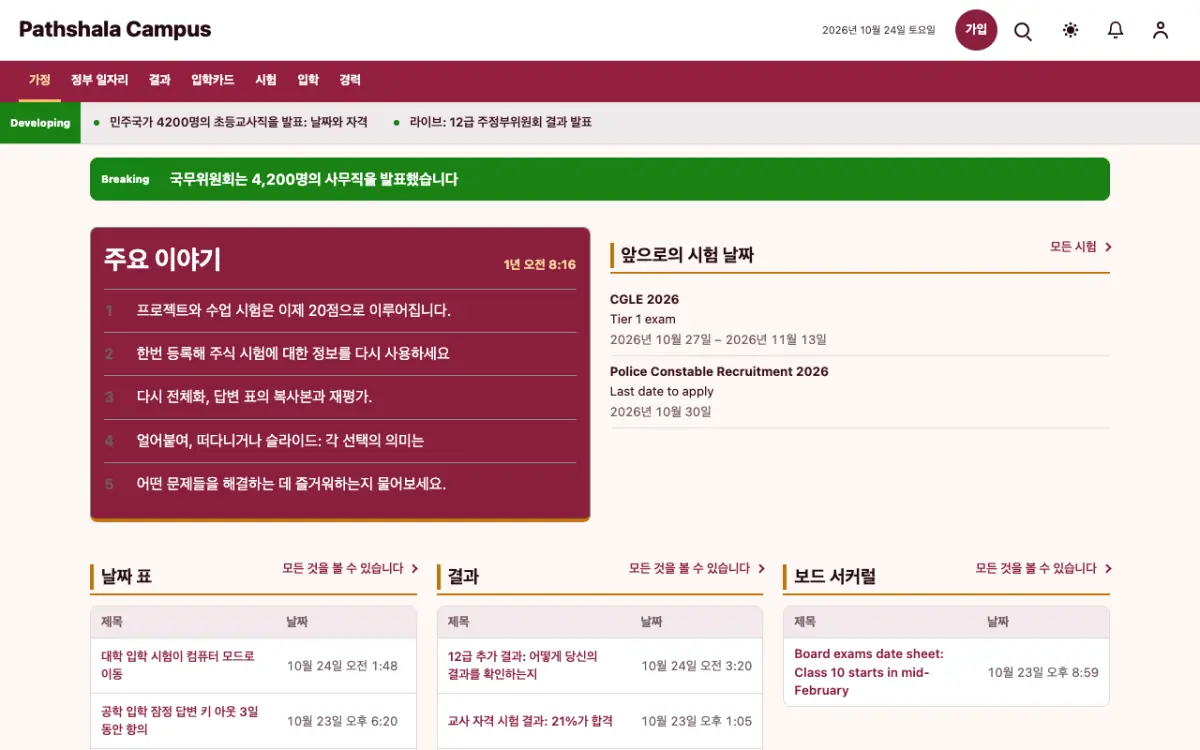This screenshot has height=750, width=1200.
Task: Toggle the light/dark theme sun icon
Action: coord(1071,30)
